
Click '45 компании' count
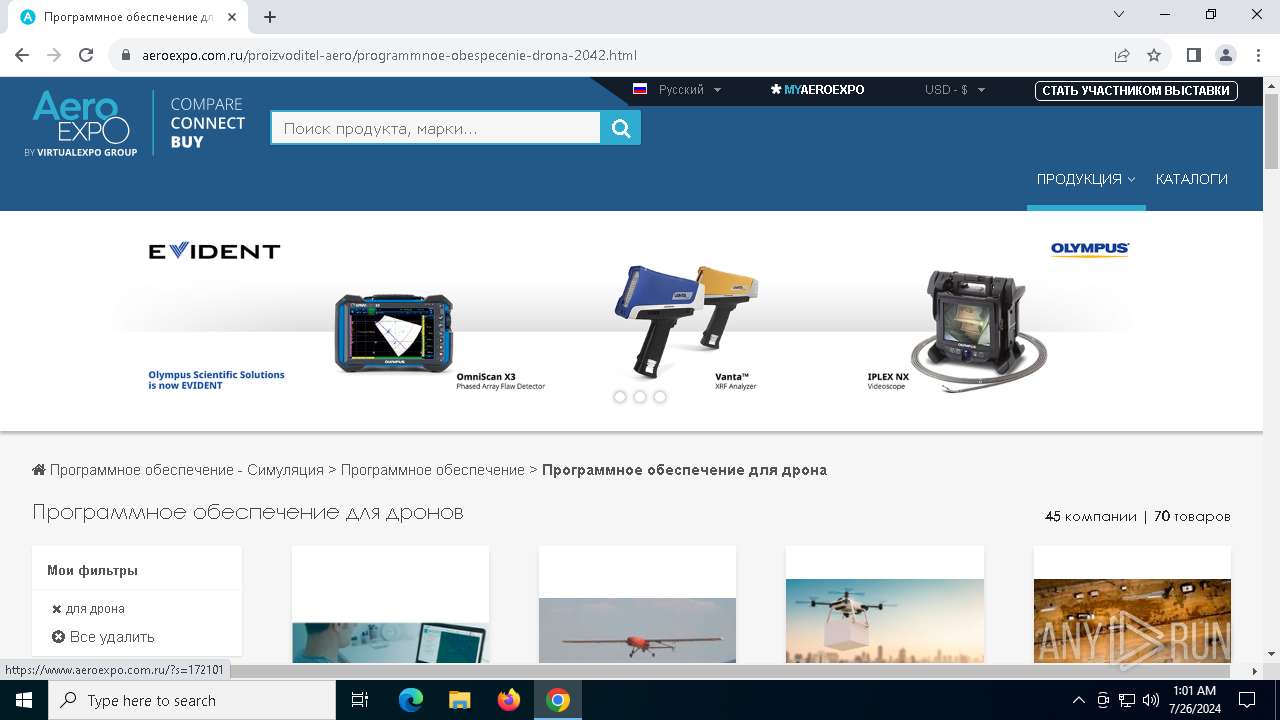(1091, 516)
